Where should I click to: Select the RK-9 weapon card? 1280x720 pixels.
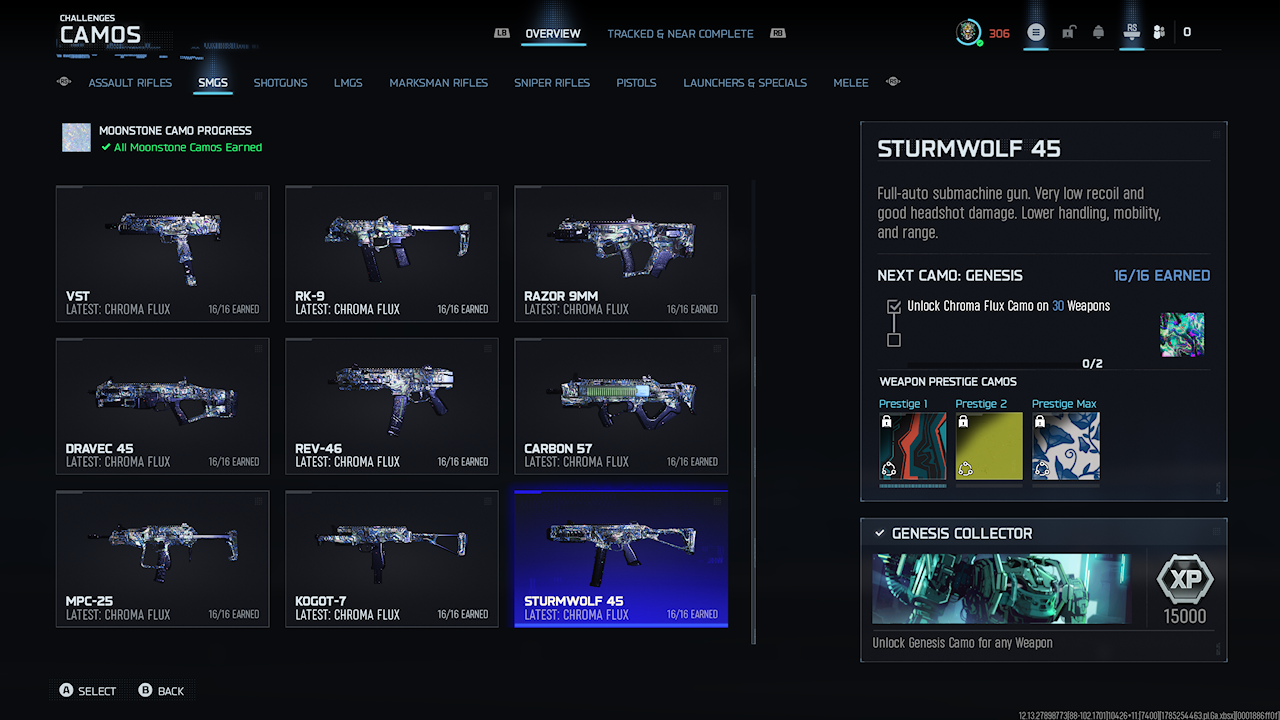(392, 254)
